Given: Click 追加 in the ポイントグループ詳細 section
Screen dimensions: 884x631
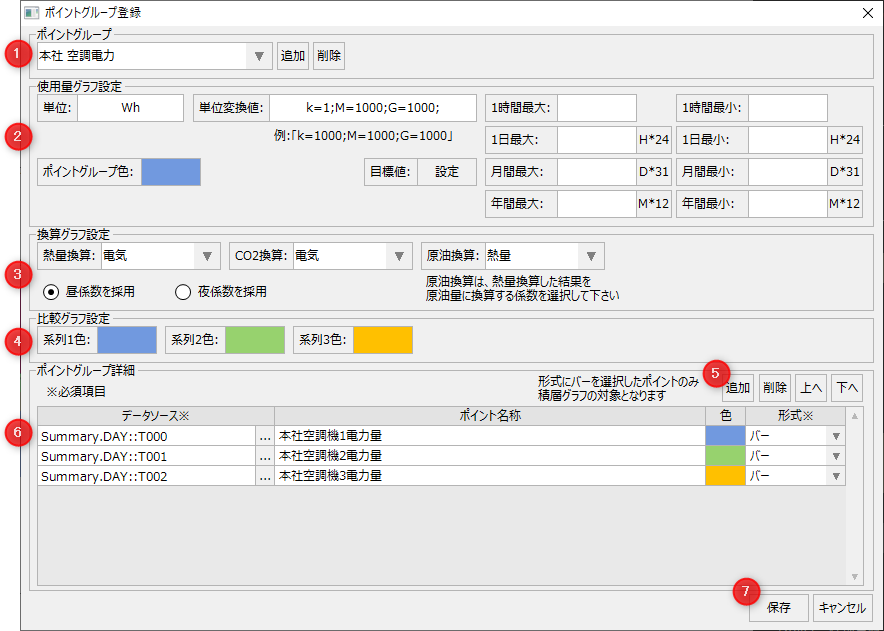Looking at the screenshot, I should click(736, 387).
